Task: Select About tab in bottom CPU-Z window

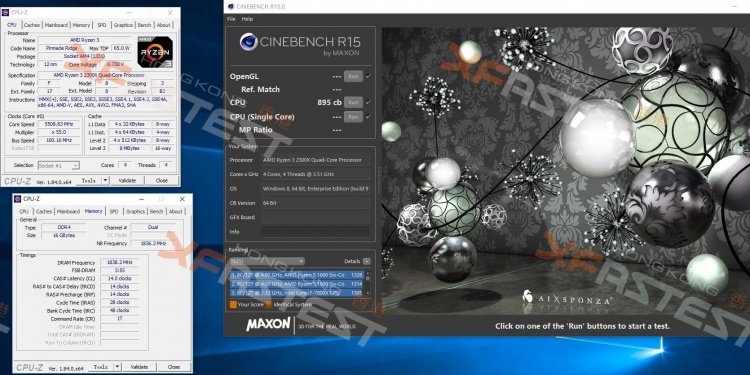Action: [x=176, y=211]
